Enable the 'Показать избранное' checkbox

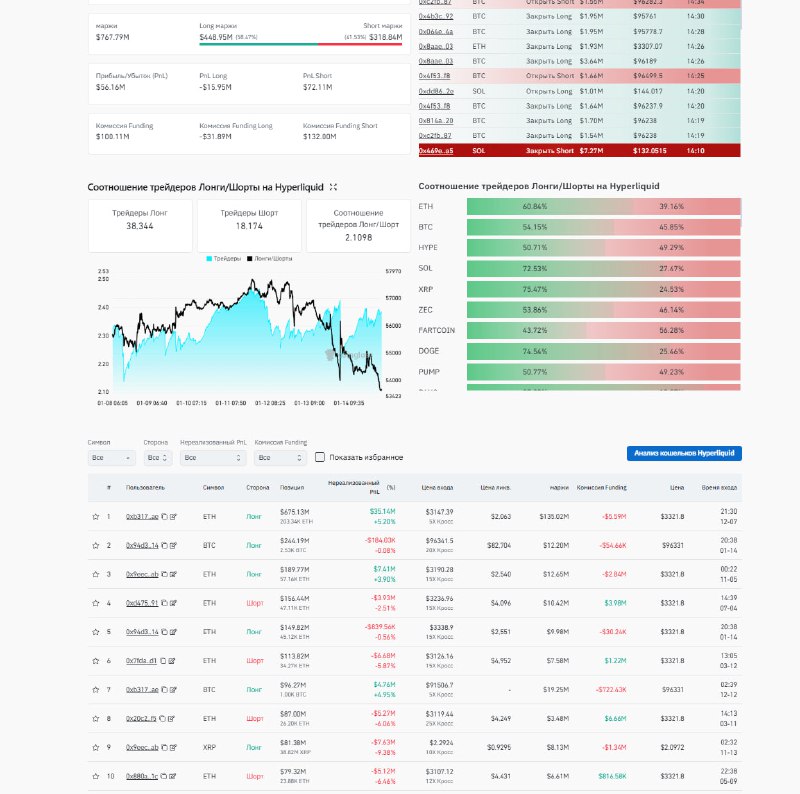point(320,457)
